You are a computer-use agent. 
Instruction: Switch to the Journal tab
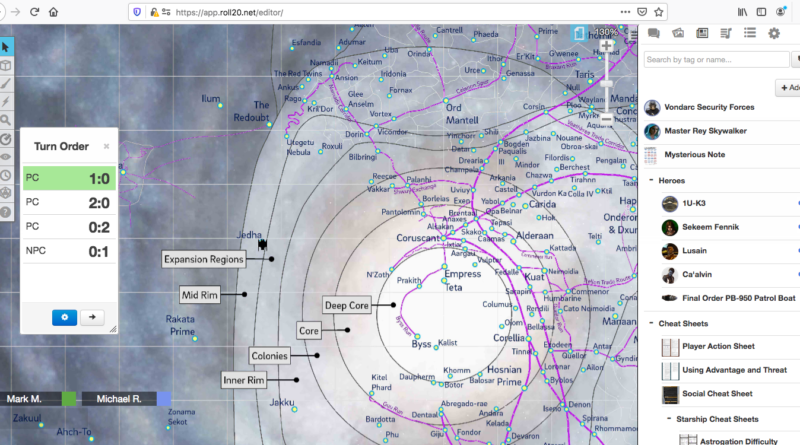(x=702, y=34)
